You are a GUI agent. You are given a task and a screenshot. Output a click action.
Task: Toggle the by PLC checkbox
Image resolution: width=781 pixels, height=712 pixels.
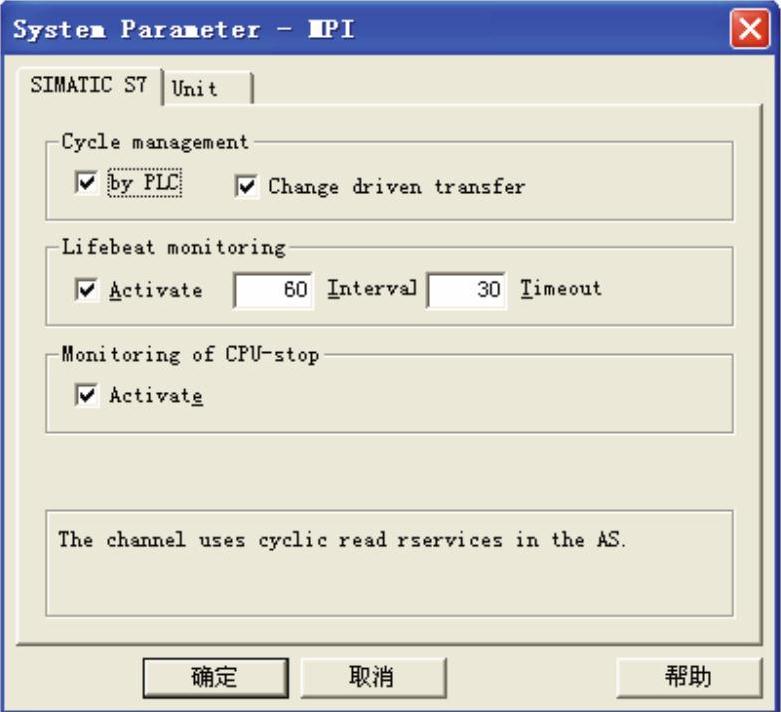[87, 185]
